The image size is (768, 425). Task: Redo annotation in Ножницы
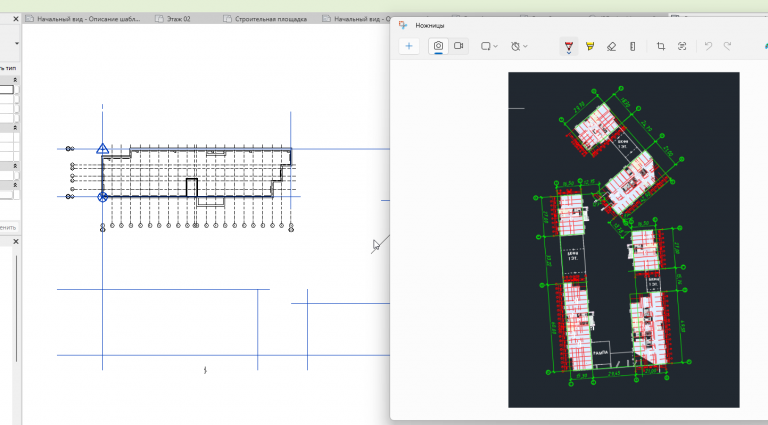point(727,47)
